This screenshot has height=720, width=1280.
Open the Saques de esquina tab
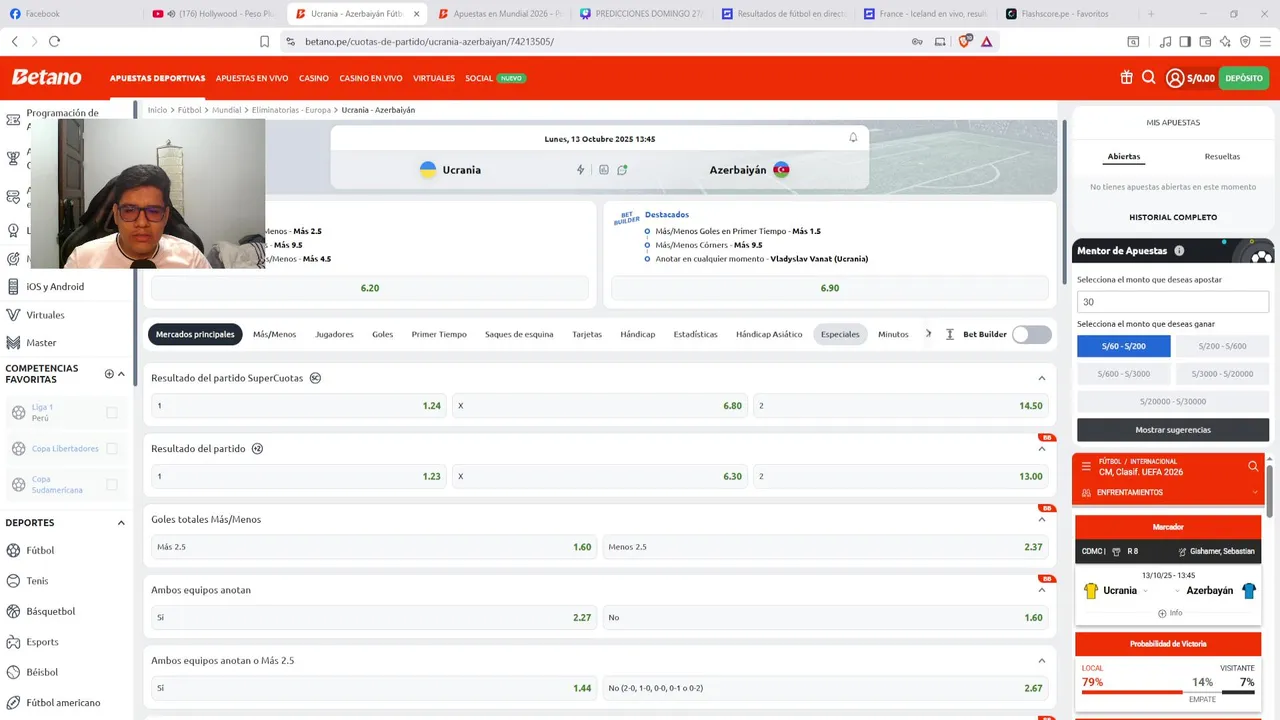[x=519, y=334]
